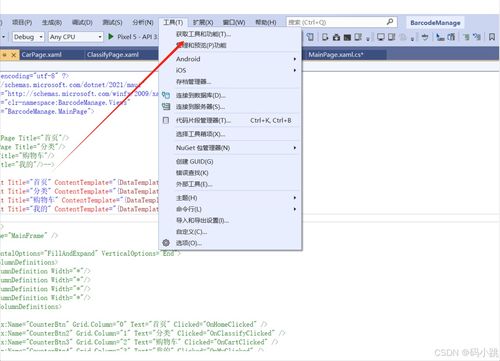500x361 pixels.
Task: Expand the Android submenu
Action: pos(235,59)
